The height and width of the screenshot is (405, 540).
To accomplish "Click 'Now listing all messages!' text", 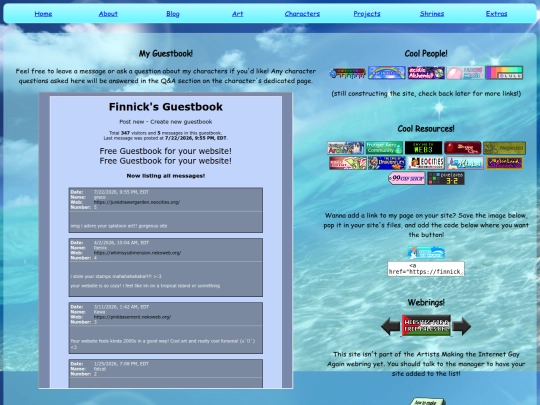I will 166,176.
